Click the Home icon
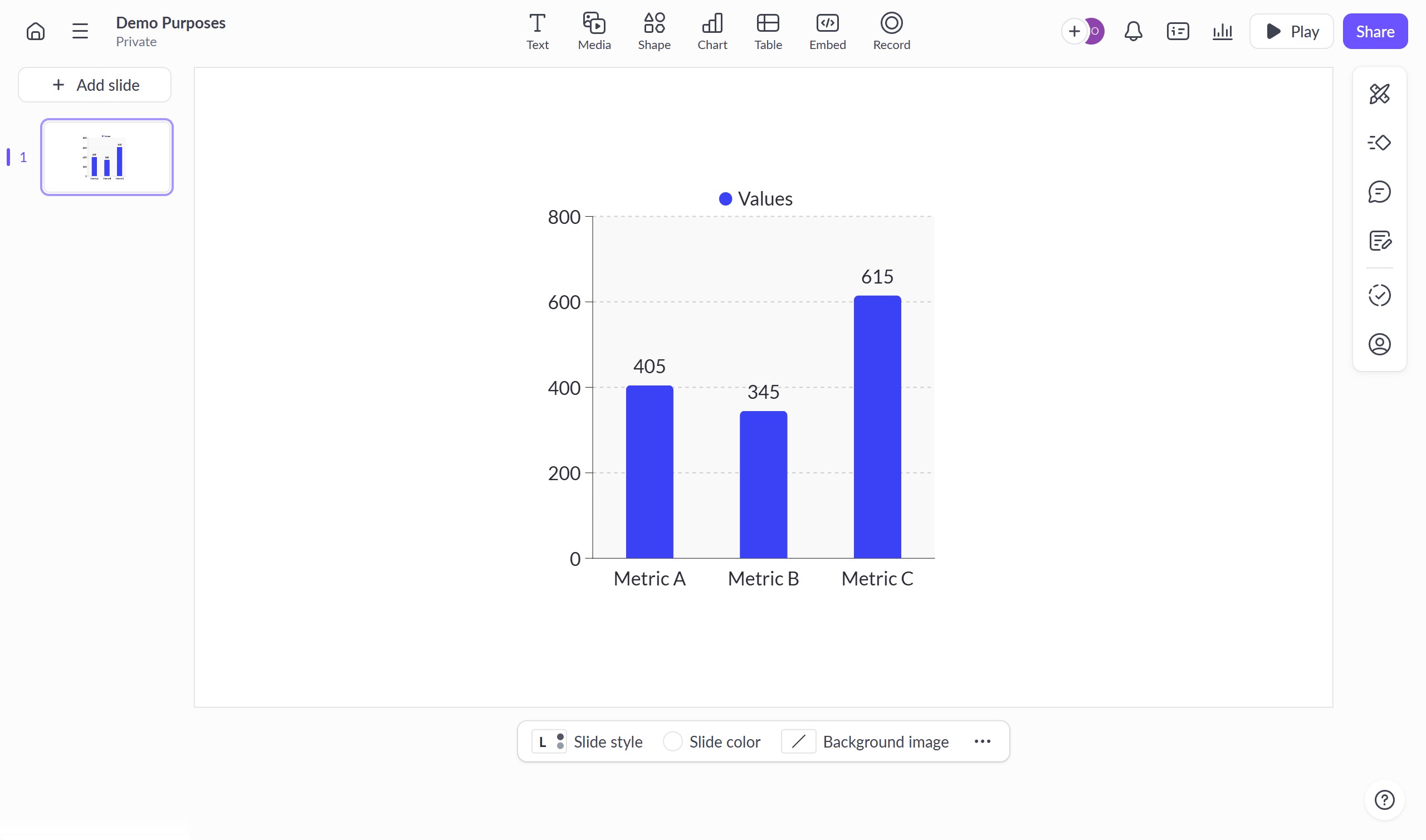The height and width of the screenshot is (840, 1426). 35,31
